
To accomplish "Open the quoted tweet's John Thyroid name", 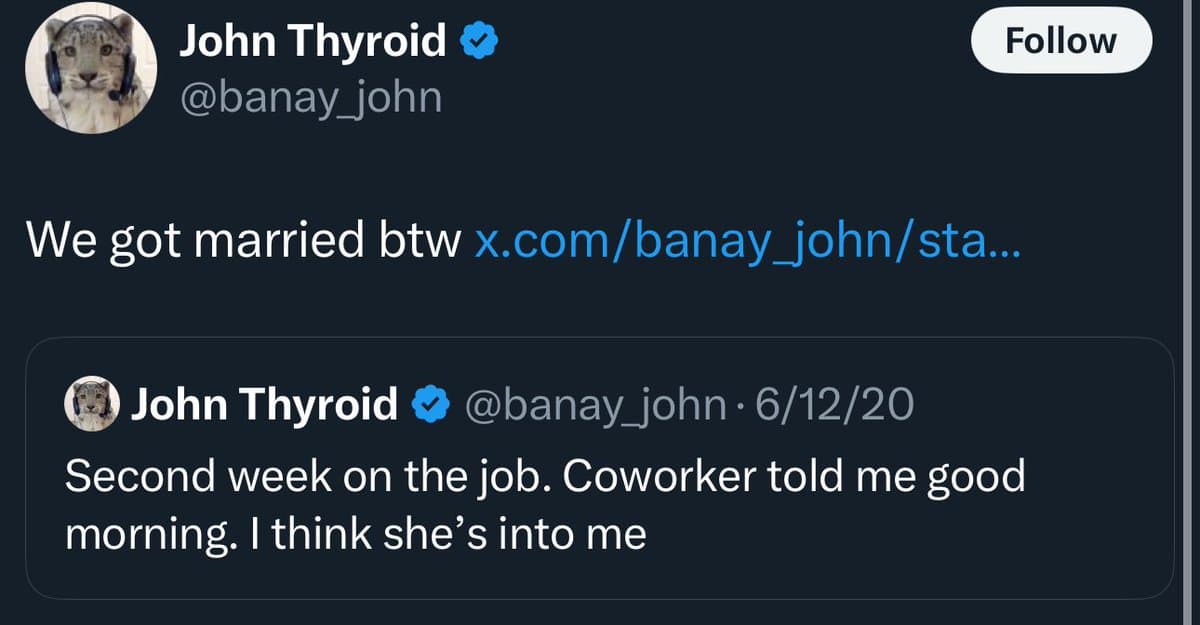I will pos(264,404).
